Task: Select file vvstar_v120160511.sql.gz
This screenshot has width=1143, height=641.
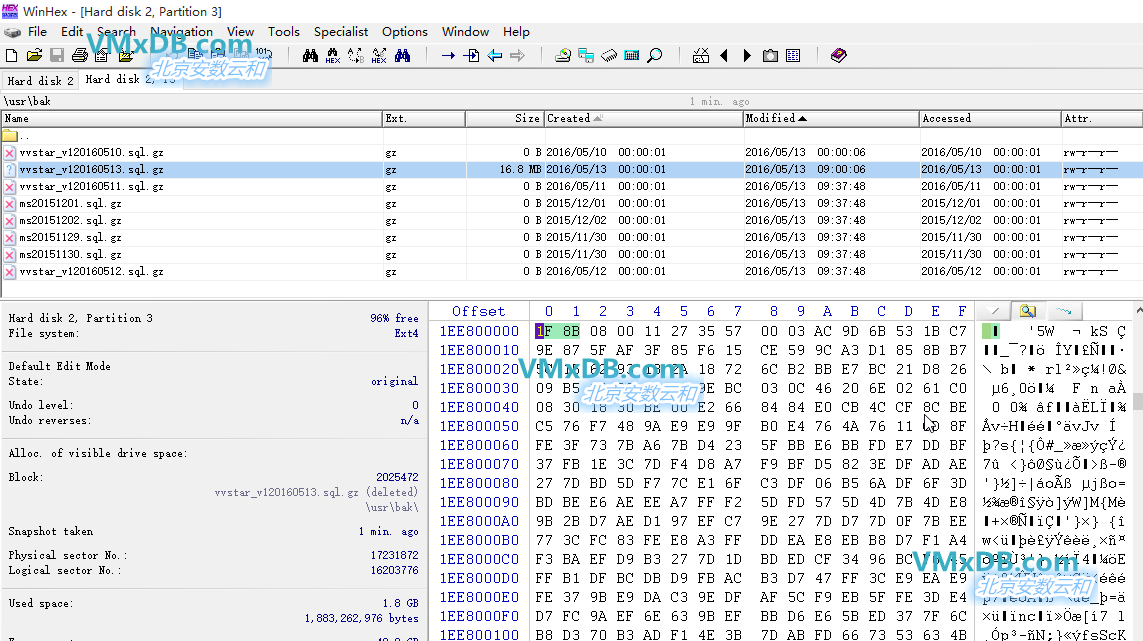Action: [x=91, y=187]
